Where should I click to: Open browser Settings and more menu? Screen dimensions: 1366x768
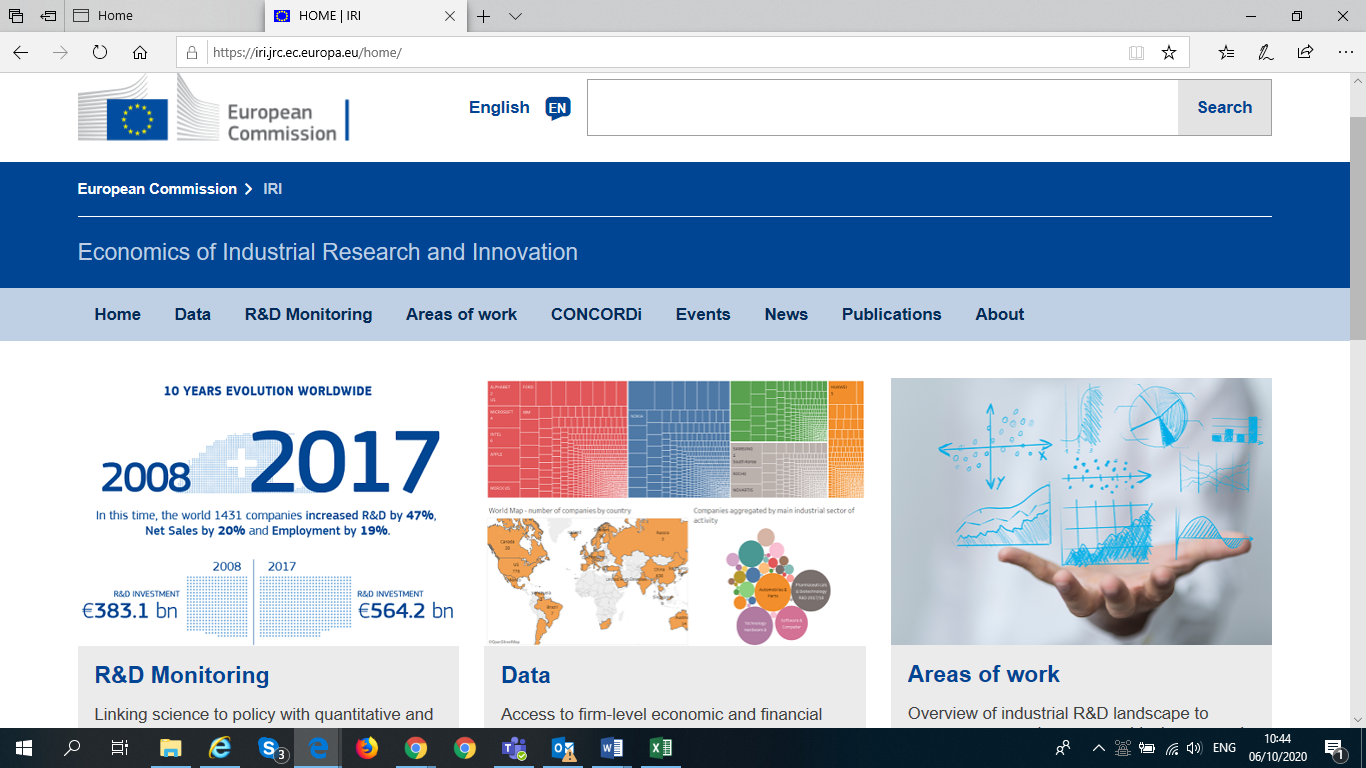tap(1343, 52)
